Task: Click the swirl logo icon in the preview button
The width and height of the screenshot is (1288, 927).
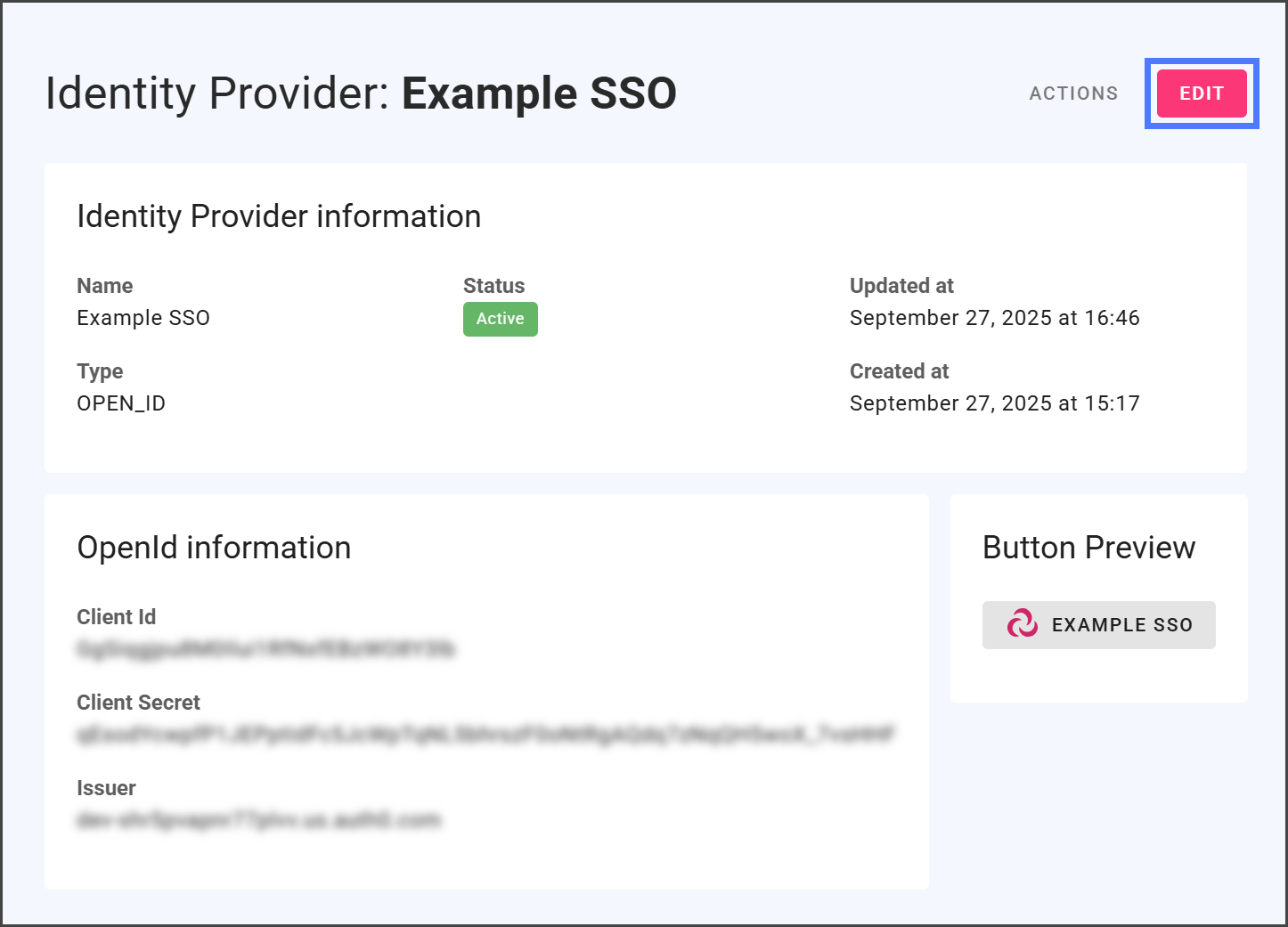Action: point(1022,624)
